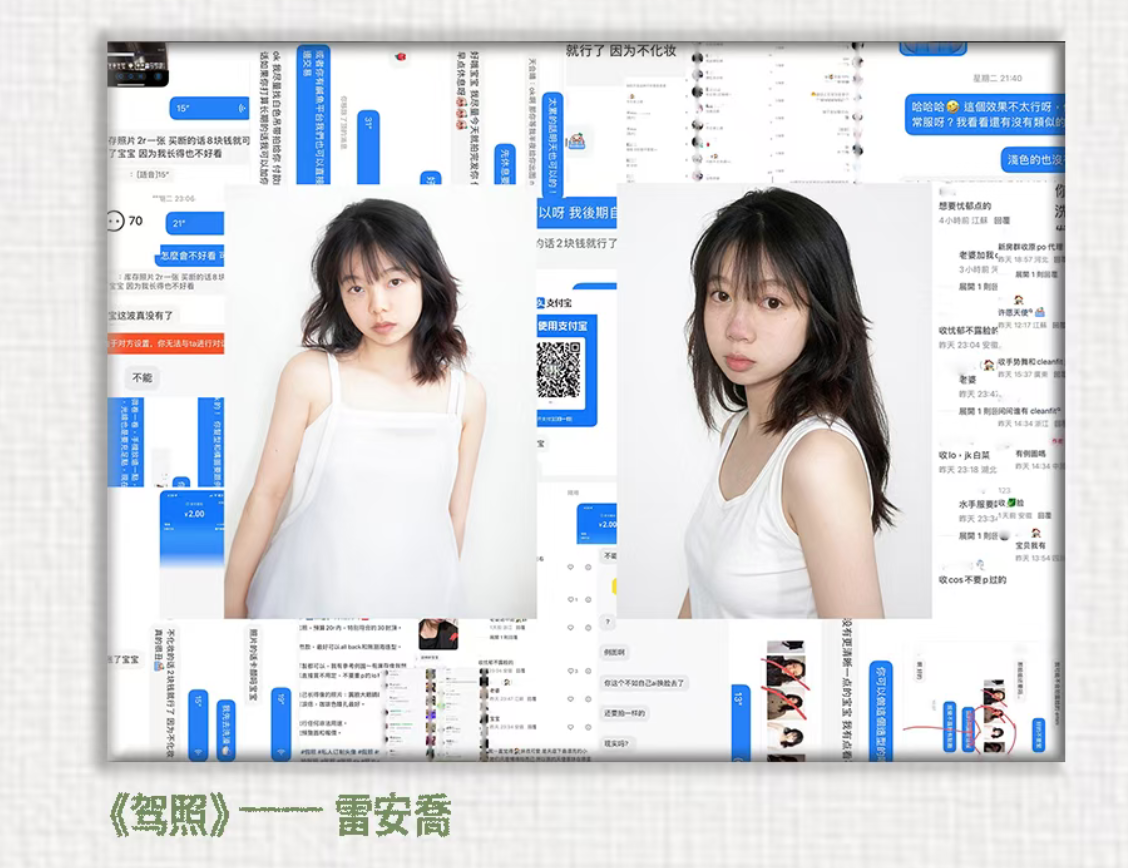Click the '怎麼會不好看' blue bubble

[x=192, y=255]
